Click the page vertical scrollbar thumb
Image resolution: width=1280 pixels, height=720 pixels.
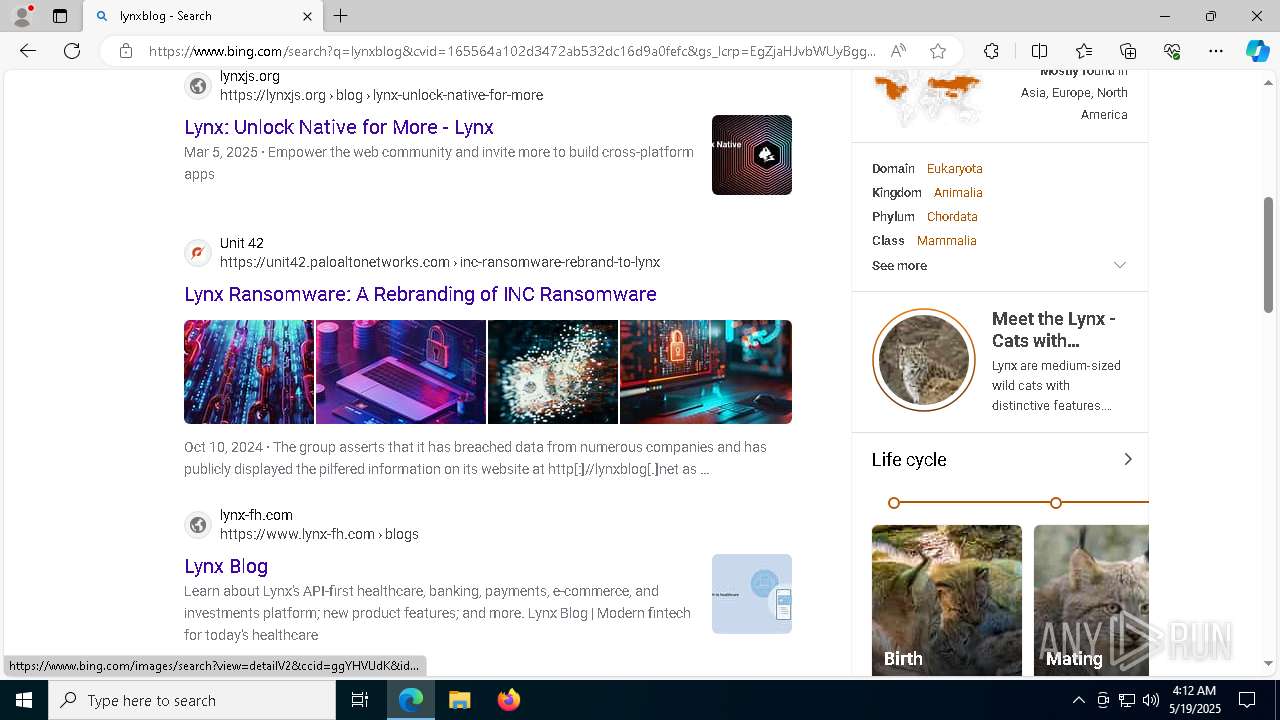pos(1269,255)
